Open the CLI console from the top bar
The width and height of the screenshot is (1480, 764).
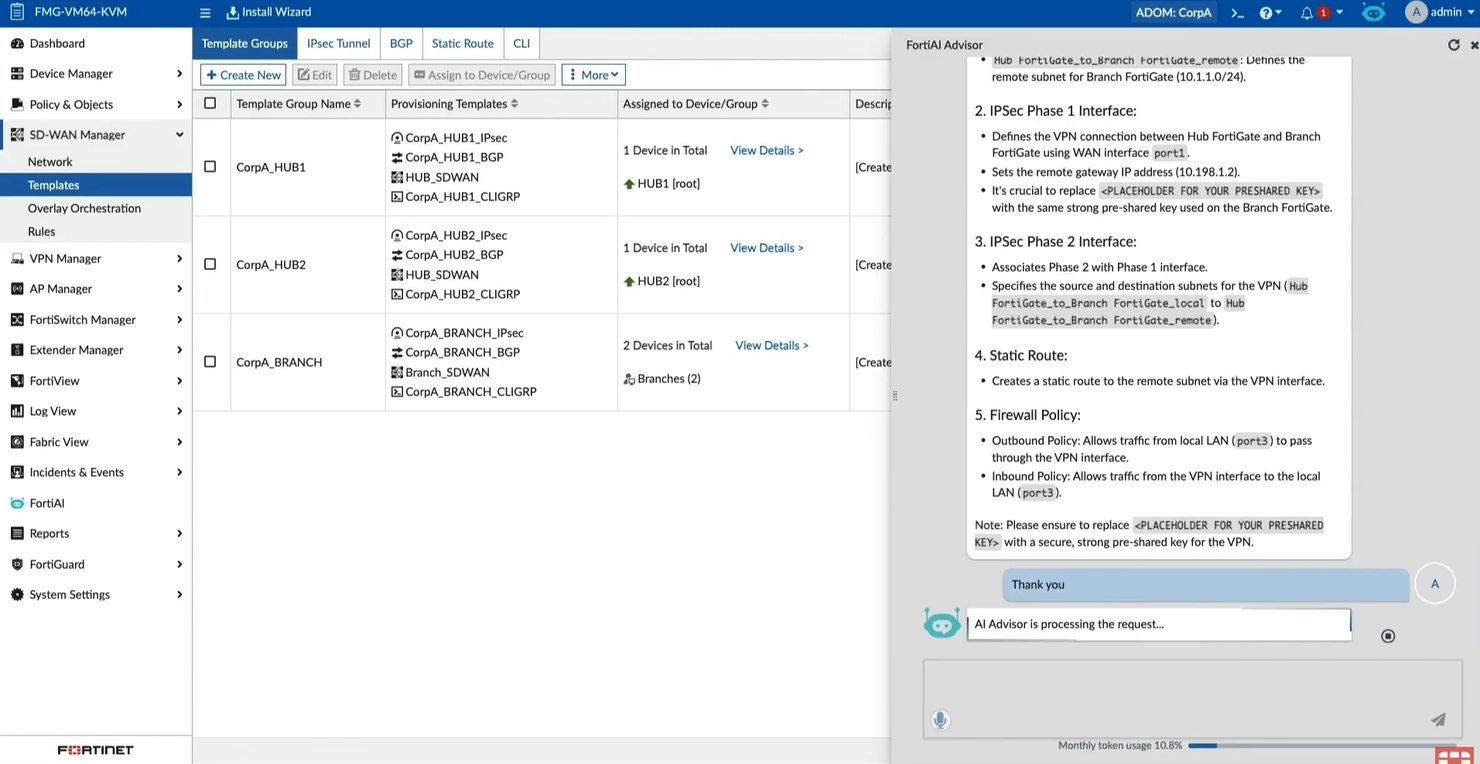click(x=1238, y=12)
